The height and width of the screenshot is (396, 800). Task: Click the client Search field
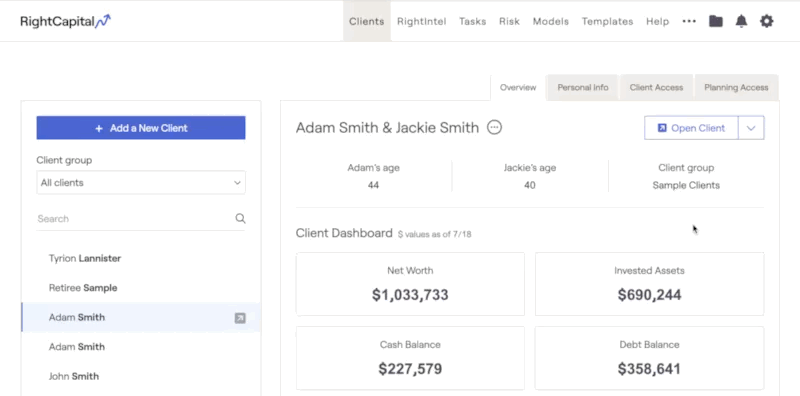click(135, 218)
